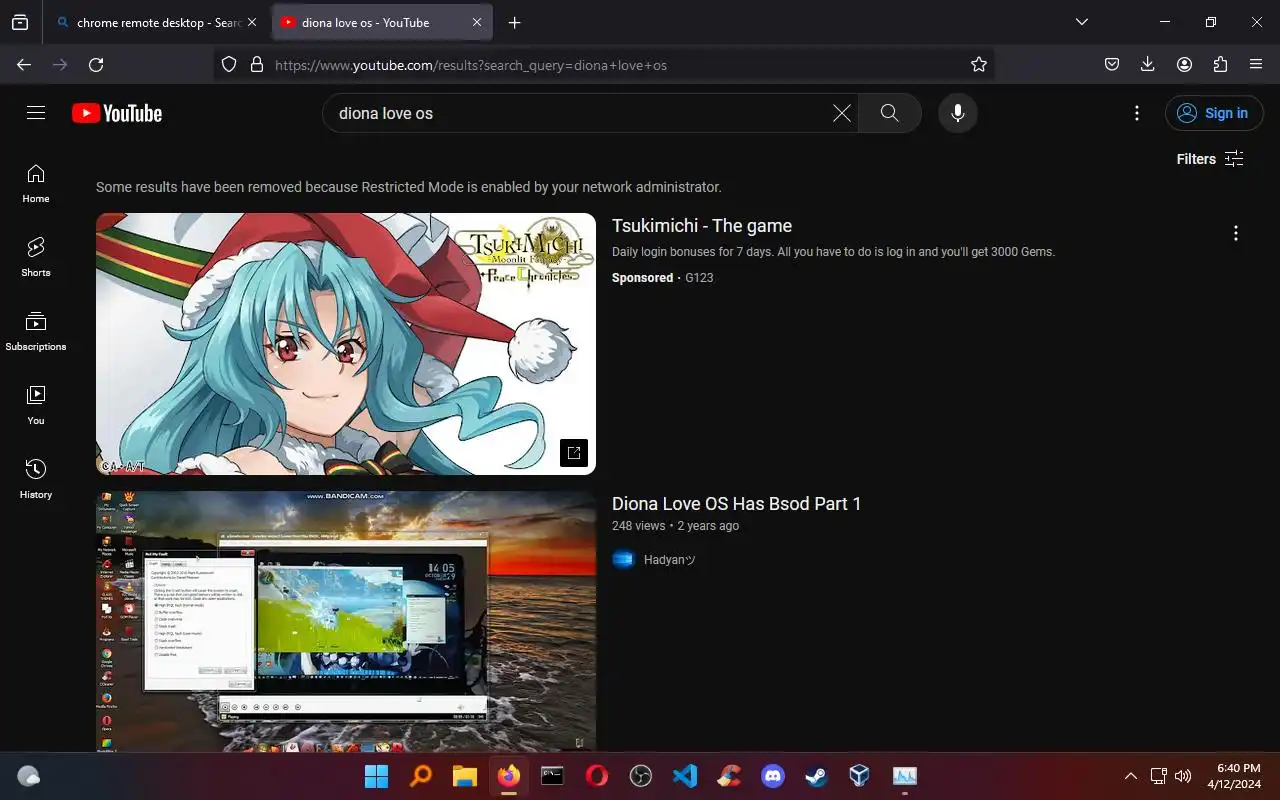Open Tsukimichi - The game title link
This screenshot has height=800, width=1280.
pos(702,226)
